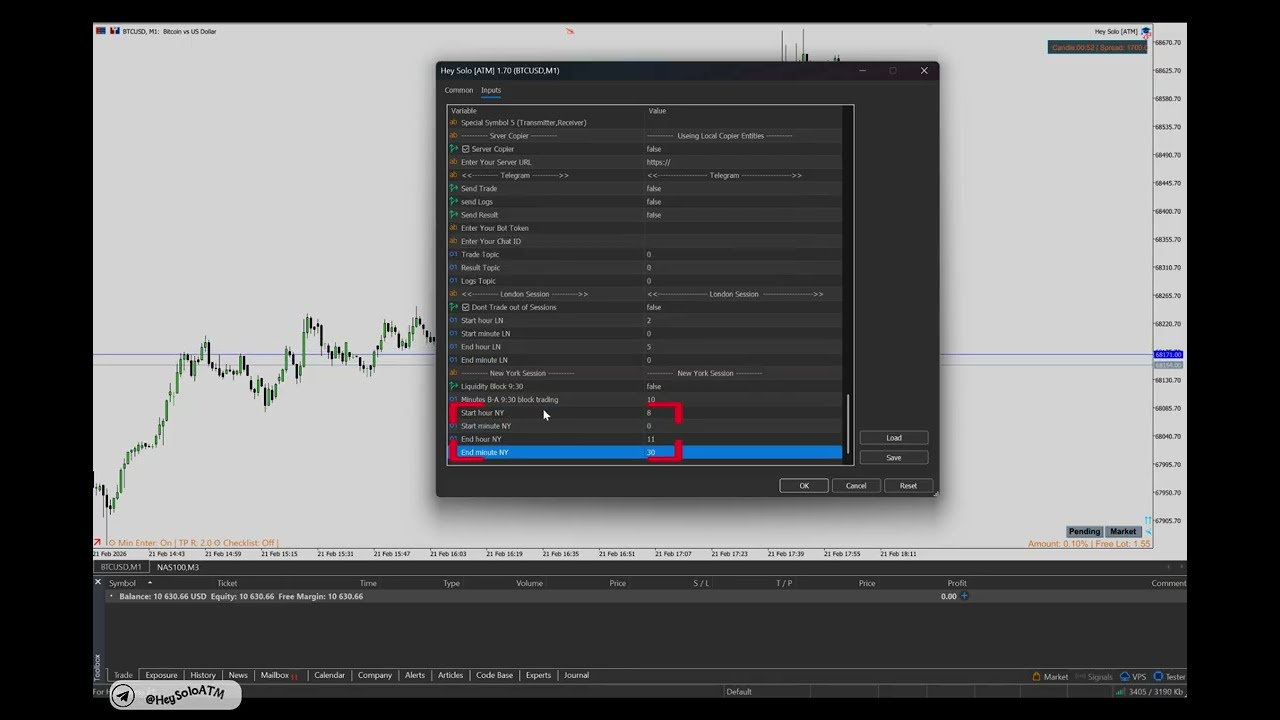Open VPS from the status bar

[1133, 677]
